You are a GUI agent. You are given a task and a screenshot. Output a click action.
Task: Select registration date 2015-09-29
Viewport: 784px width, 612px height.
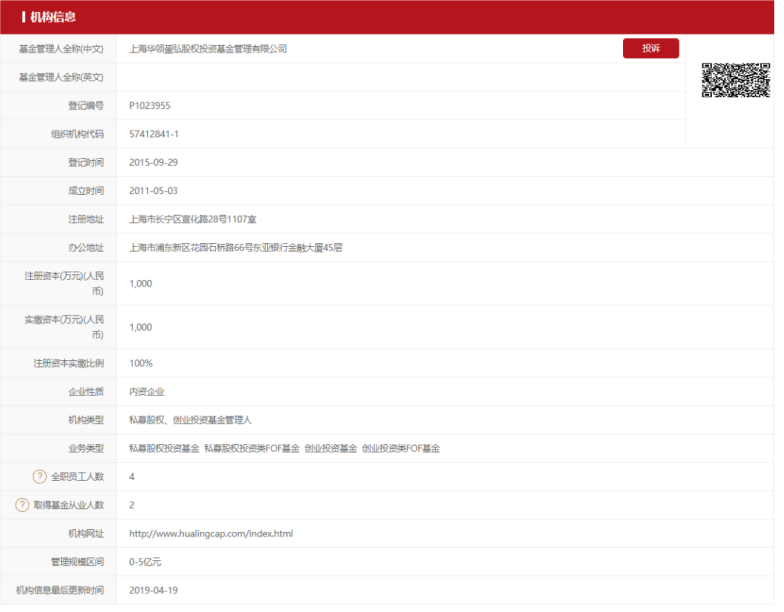pyautogui.click(x=155, y=164)
